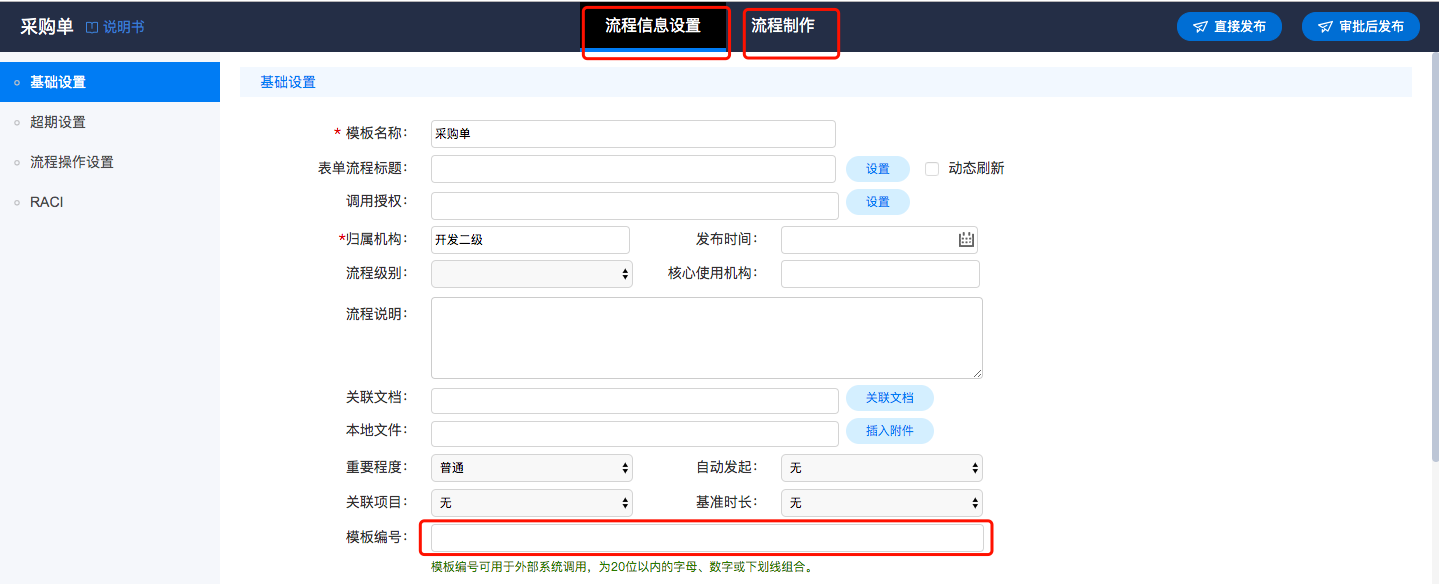
Task: Enable the 动态刷新 checkbox
Action: pyautogui.click(x=932, y=169)
